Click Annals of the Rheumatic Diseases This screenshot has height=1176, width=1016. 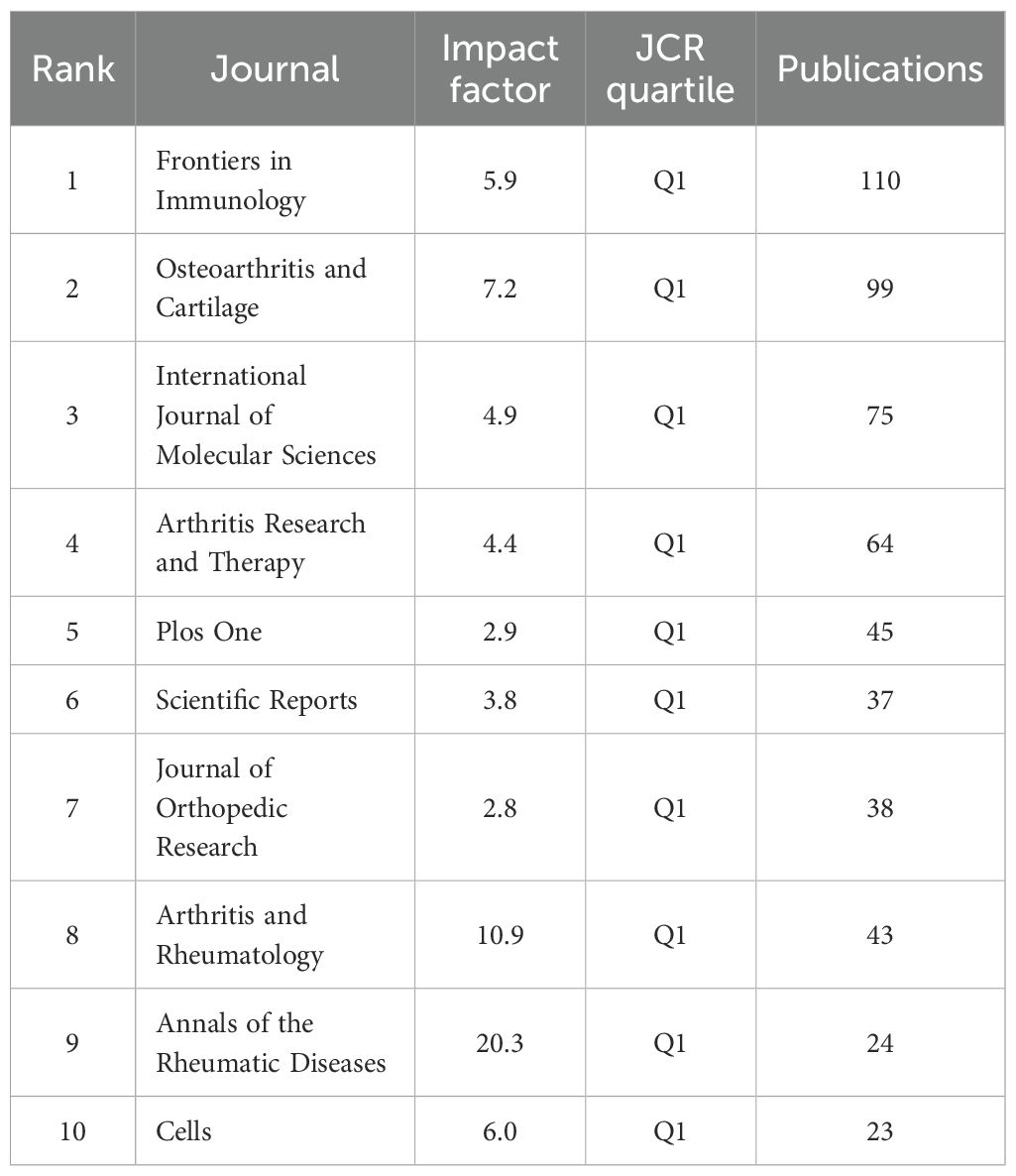[271, 1043]
